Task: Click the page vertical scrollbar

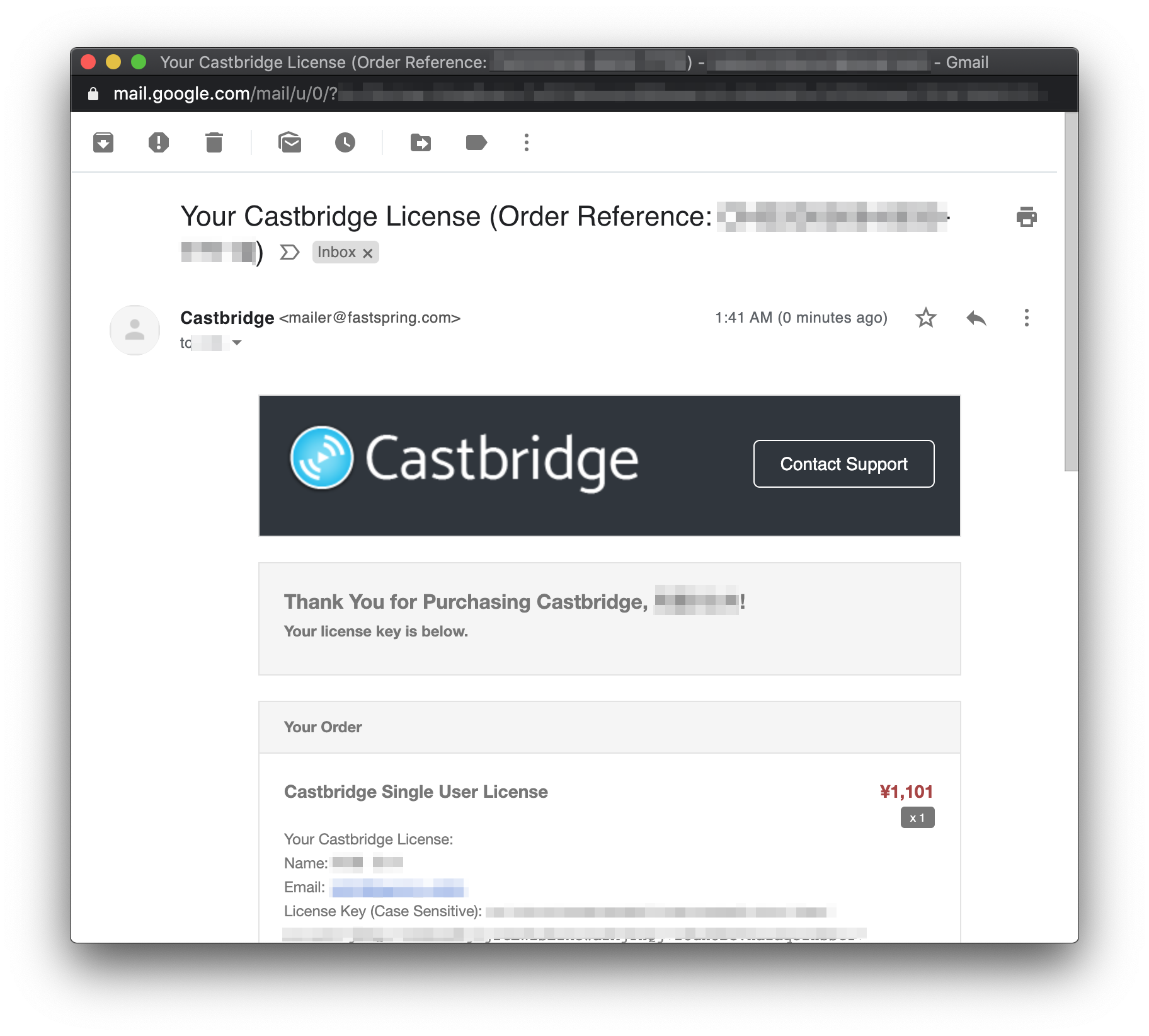Action: pyautogui.click(x=1072, y=292)
